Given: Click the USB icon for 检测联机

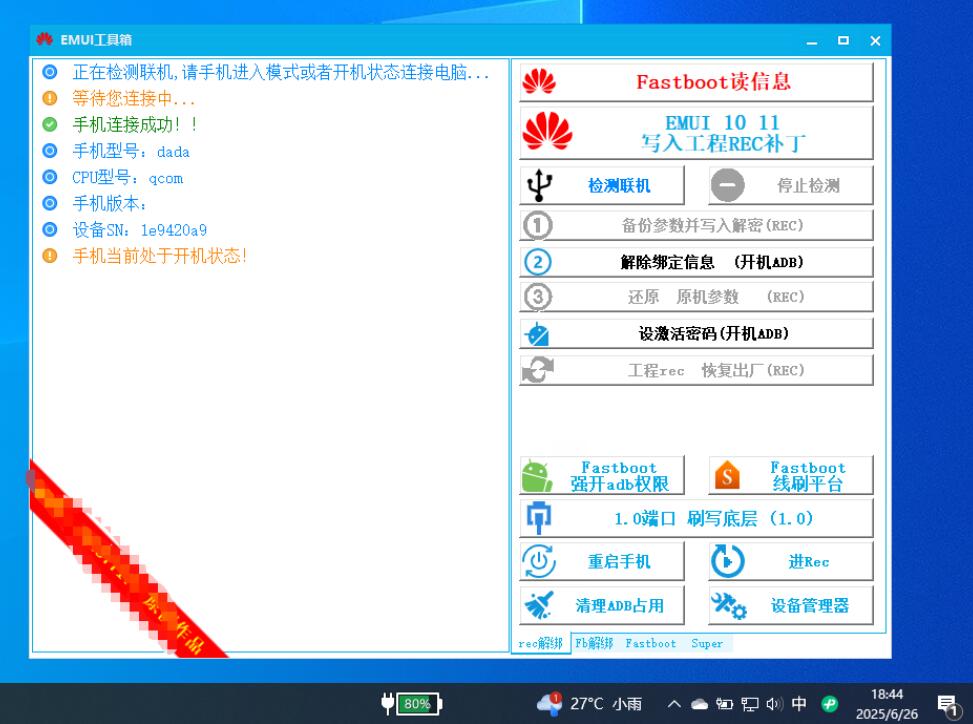Looking at the screenshot, I should point(539,185).
